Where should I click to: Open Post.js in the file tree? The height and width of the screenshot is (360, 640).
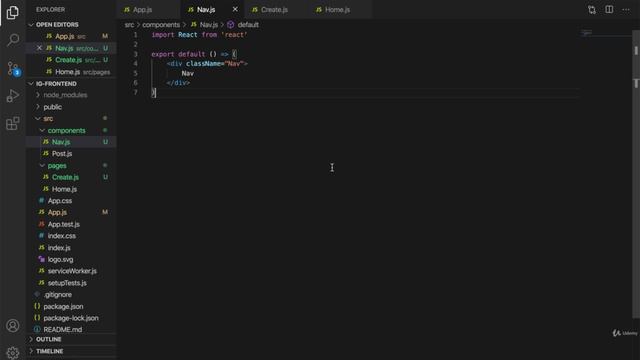tap(71, 154)
